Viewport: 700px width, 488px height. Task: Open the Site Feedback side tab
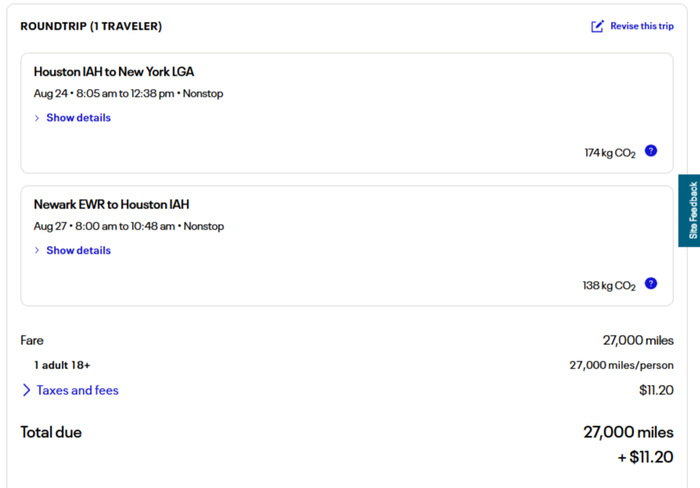point(689,211)
